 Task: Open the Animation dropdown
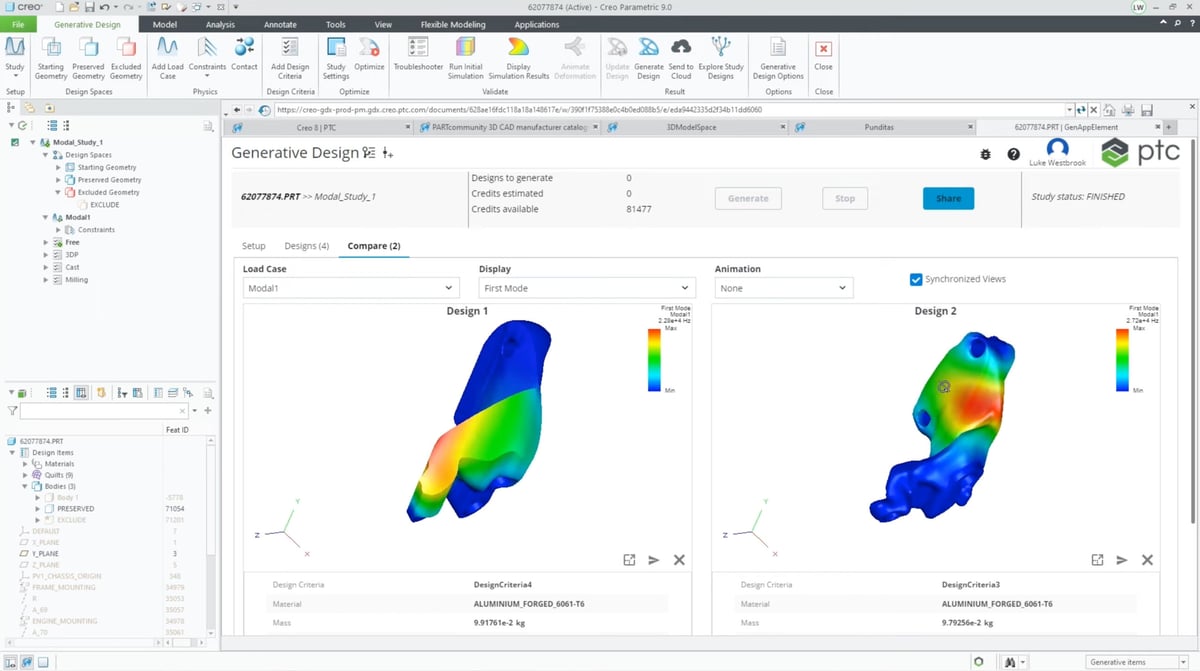pyautogui.click(x=783, y=288)
